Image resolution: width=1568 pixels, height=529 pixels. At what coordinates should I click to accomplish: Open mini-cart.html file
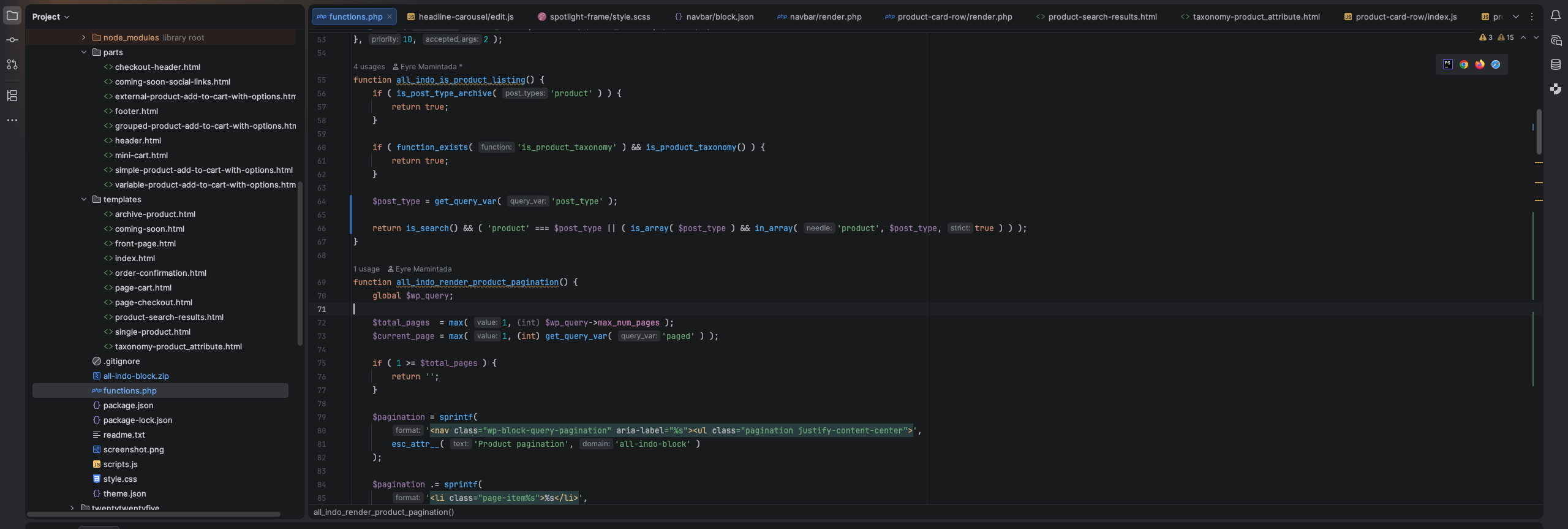point(141,155)
